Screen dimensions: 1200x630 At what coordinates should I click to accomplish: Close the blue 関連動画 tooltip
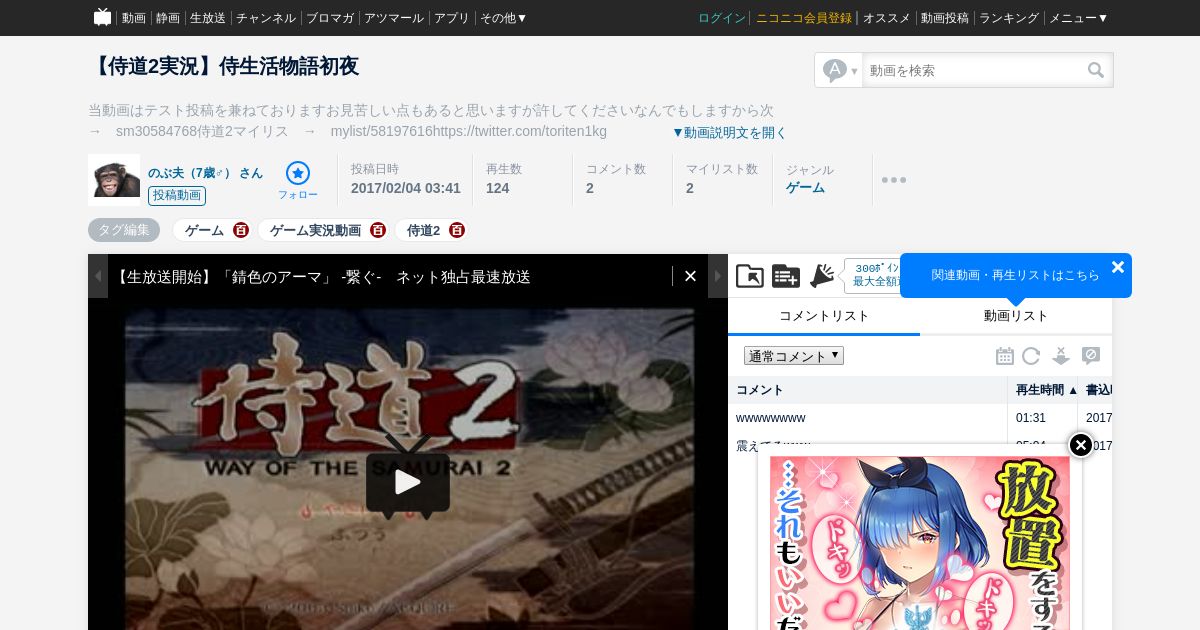1118,267
